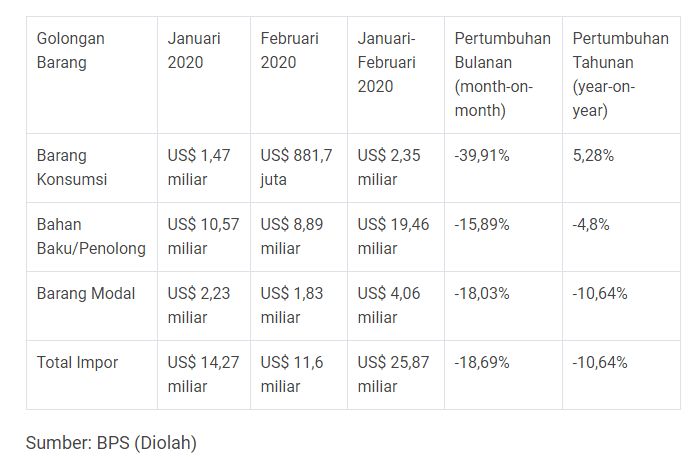The image size is (698, 457).
Task: Click the US$ 25,87 miliar total cell
Action: [396, 375]
